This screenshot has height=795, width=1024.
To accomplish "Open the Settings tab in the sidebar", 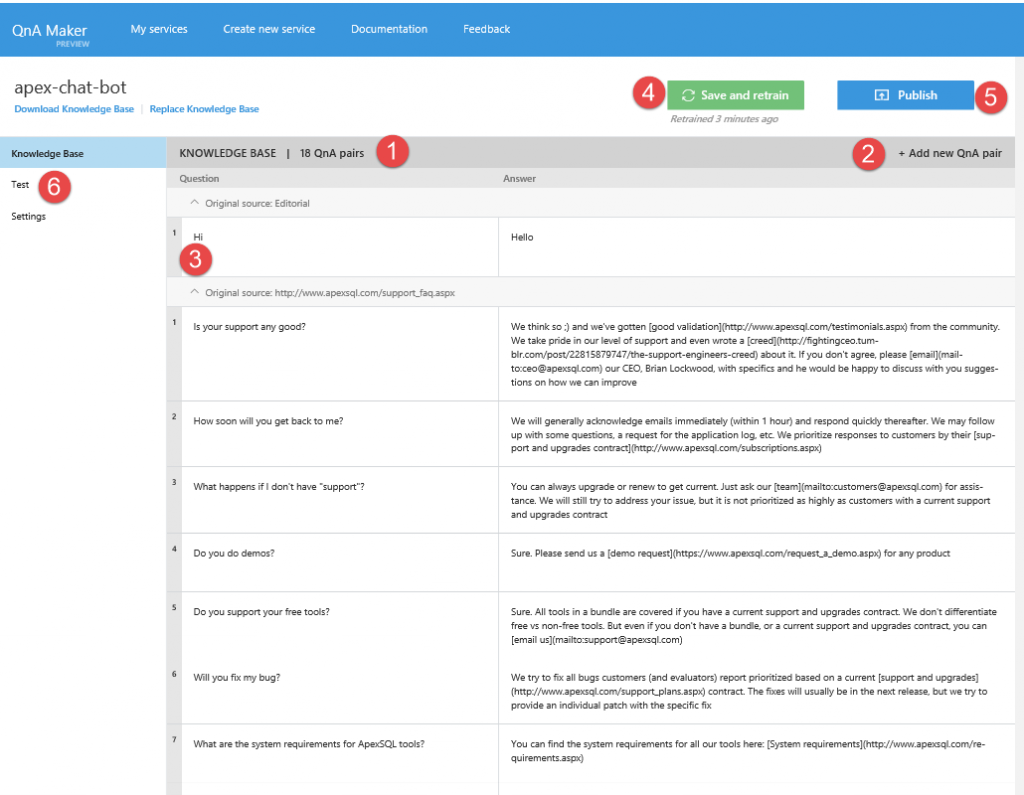I will point(28,216).
